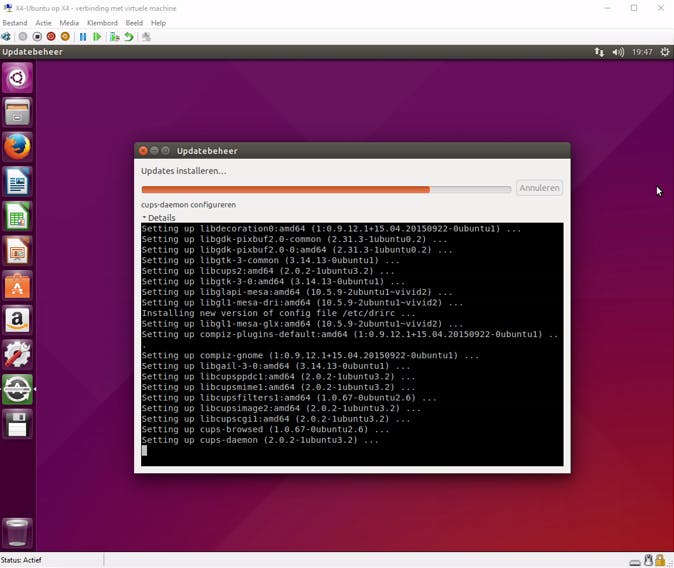Image resolution: width=674 pixels, height=568 pixels.
Task: Launch the Files manager from the launcher
Action: click(x=17, y=112)
